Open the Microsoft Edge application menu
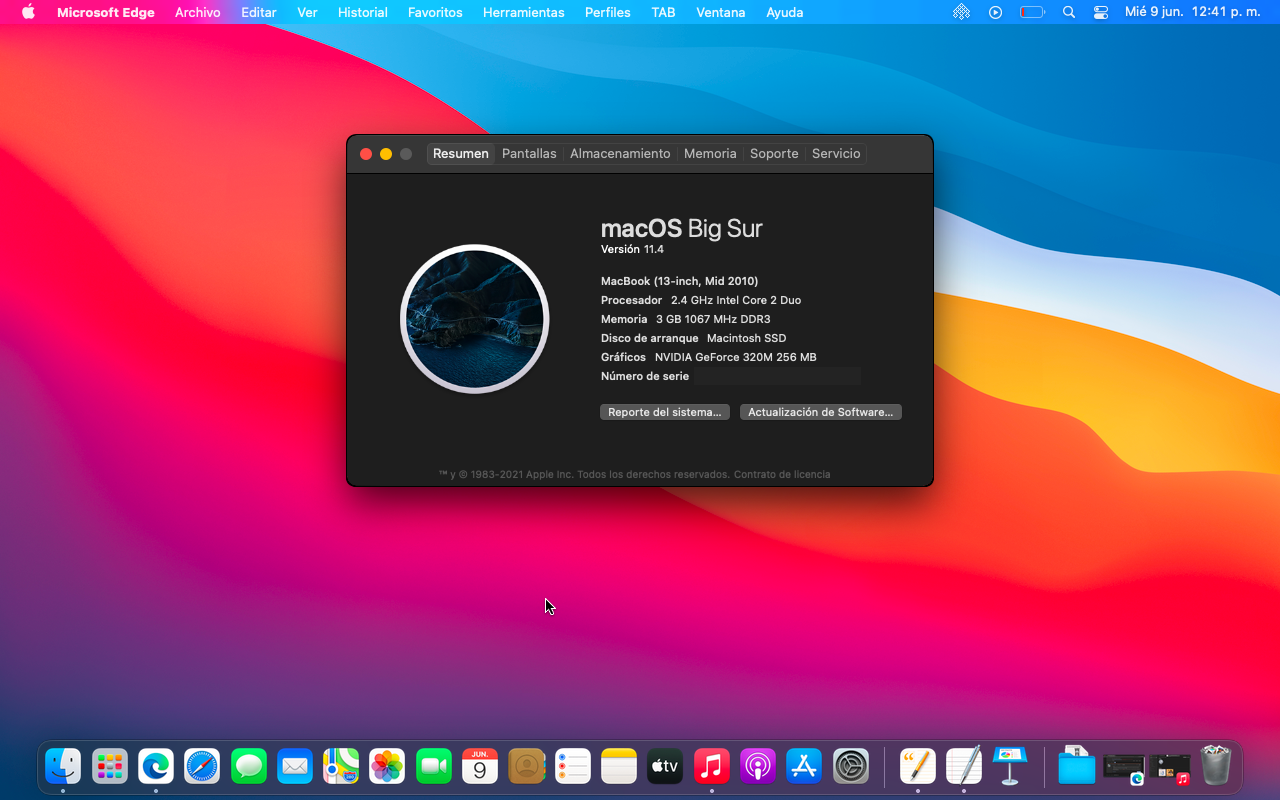This screenshot has height=800, width=1280. 106,12
